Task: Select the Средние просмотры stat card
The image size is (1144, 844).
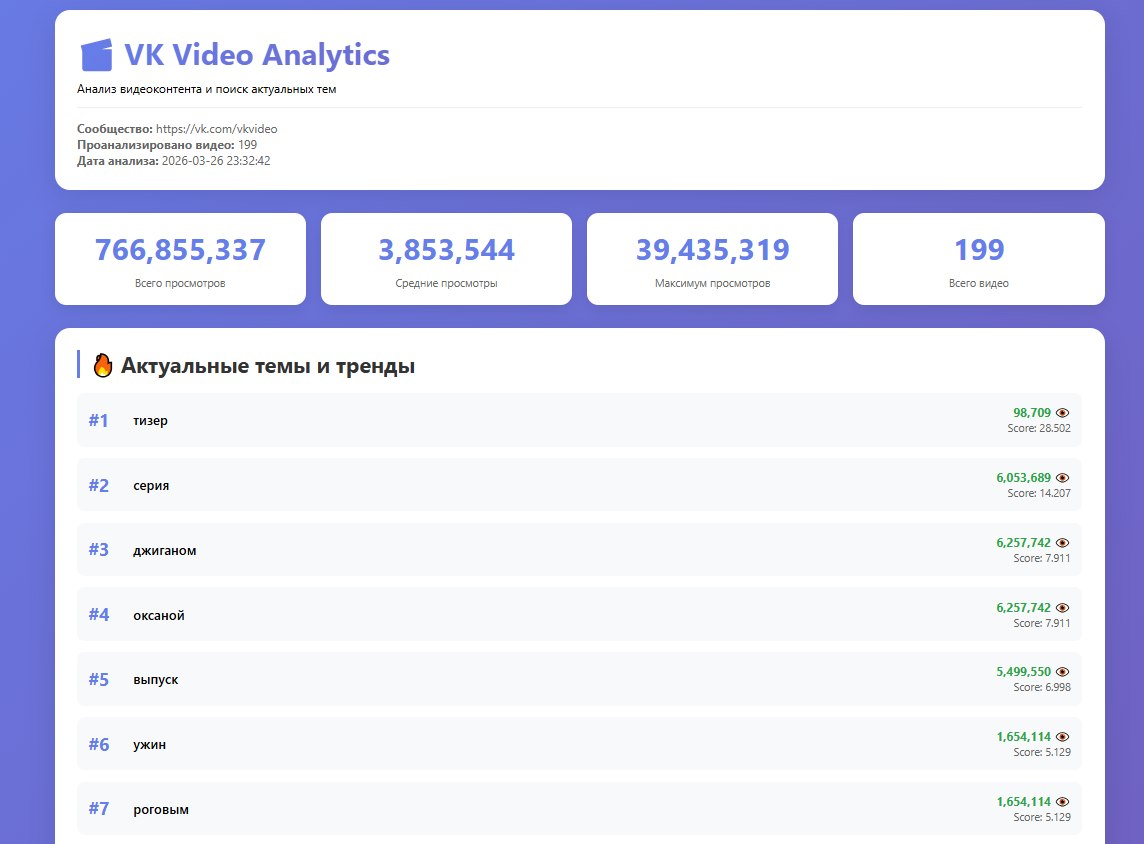Action: [446, 259]
